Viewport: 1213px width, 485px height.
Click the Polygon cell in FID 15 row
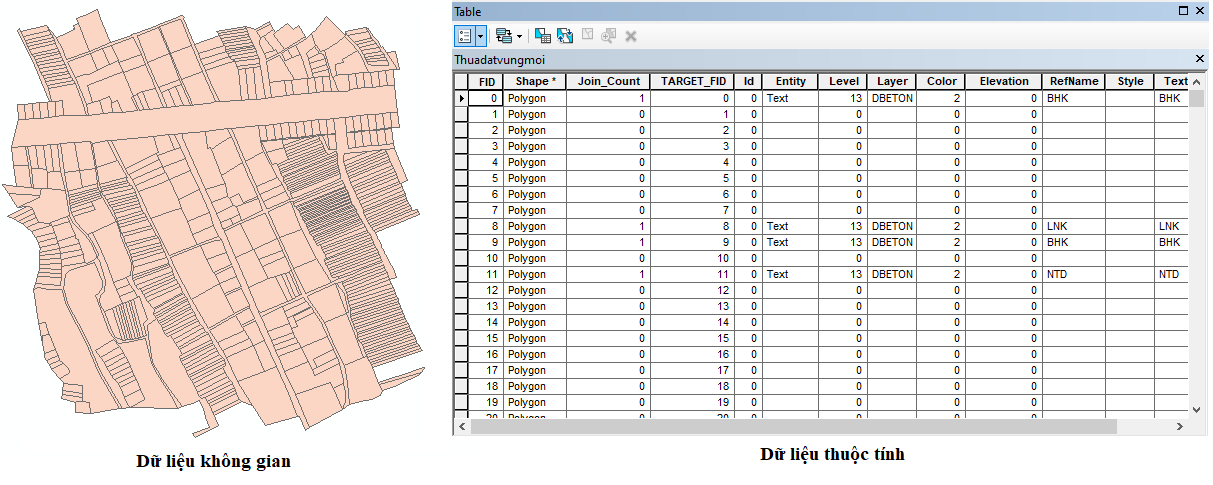pos(534,338)
